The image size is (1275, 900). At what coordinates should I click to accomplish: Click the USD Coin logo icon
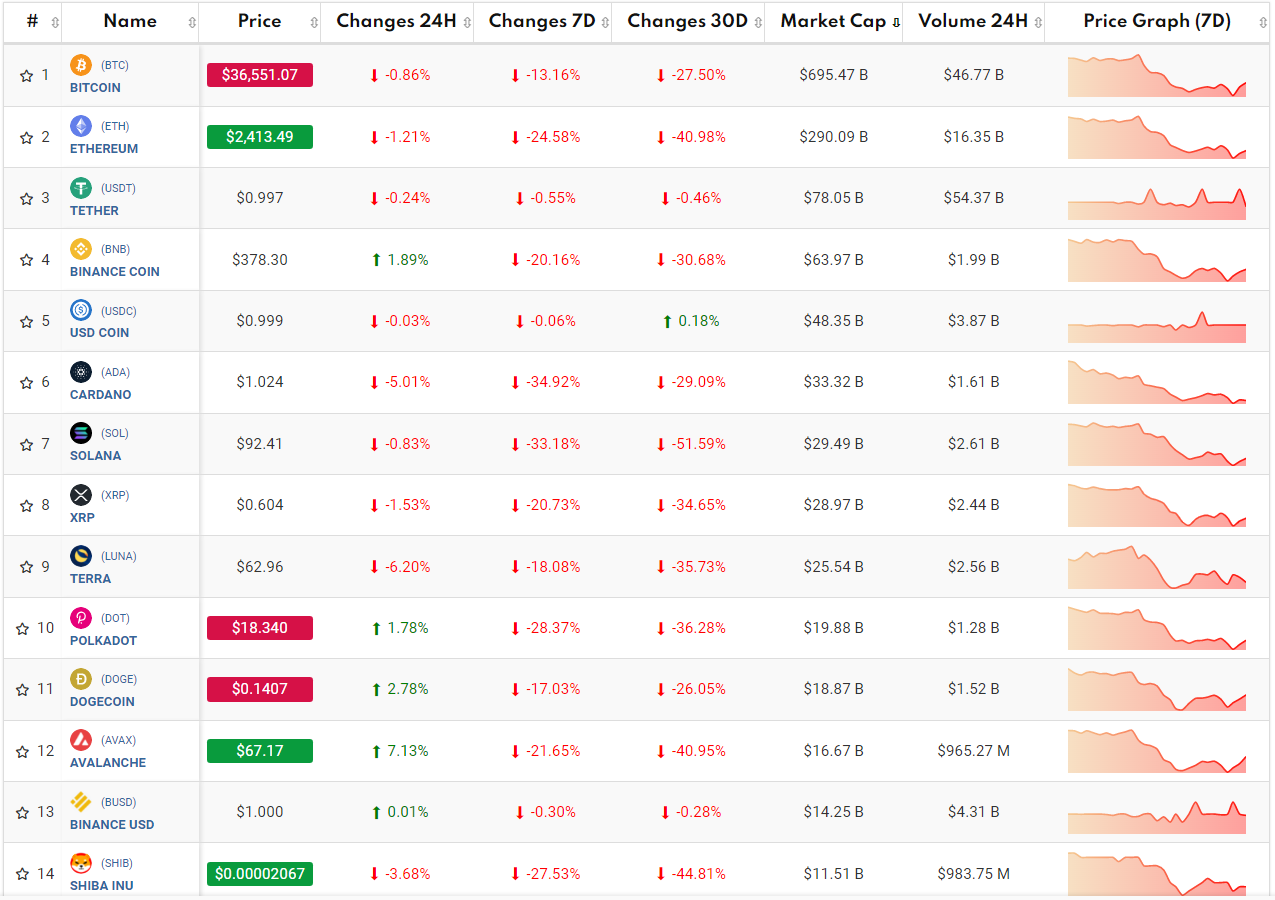(x=81, y=311)
